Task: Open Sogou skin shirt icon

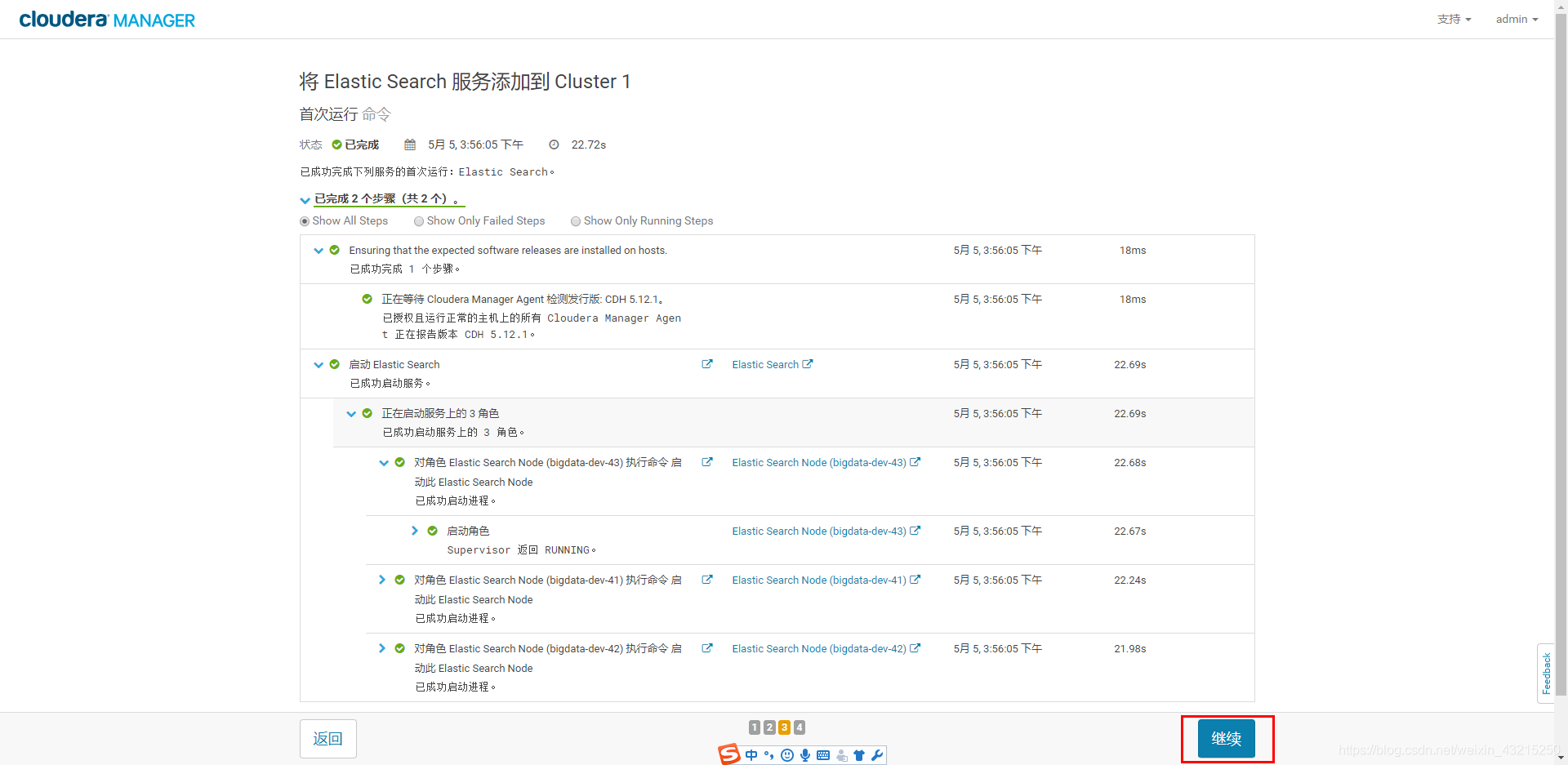Action: (859, 755)
